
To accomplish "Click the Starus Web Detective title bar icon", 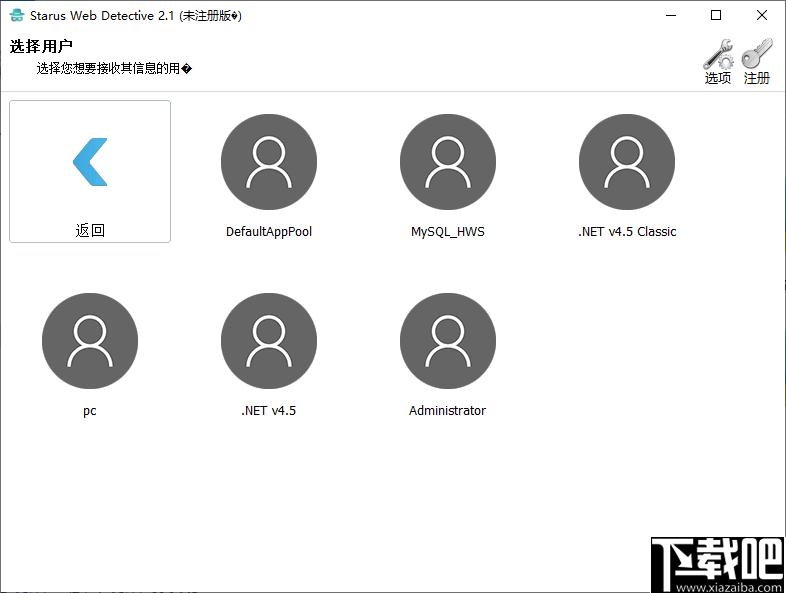I will point(16,16).
